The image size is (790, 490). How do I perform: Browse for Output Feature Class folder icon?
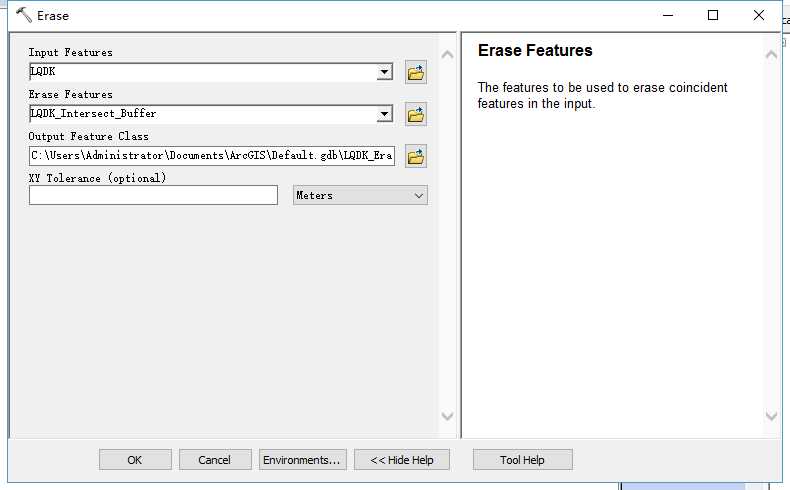[416, 157]
